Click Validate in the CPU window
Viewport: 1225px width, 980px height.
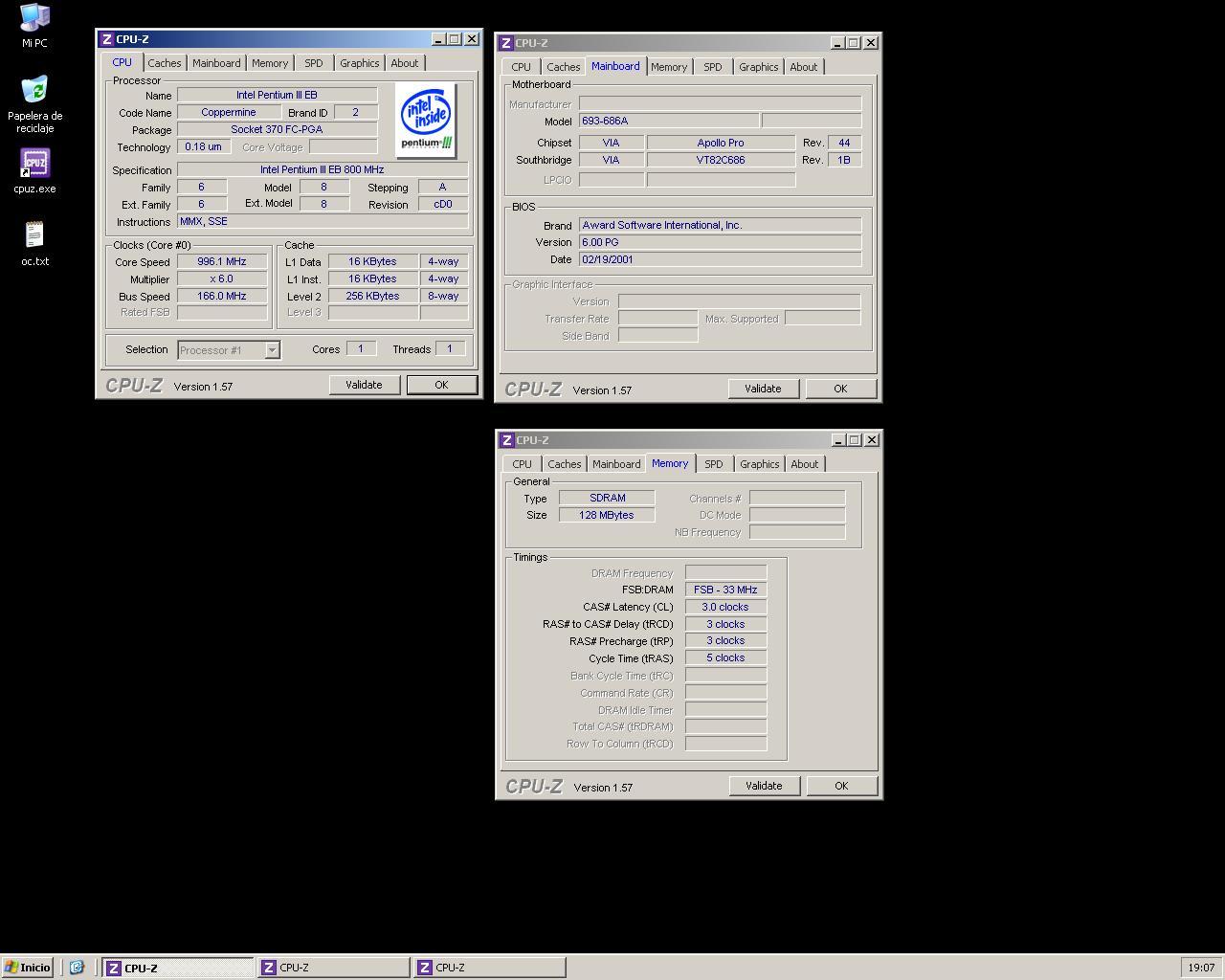(x=364, y=385)
